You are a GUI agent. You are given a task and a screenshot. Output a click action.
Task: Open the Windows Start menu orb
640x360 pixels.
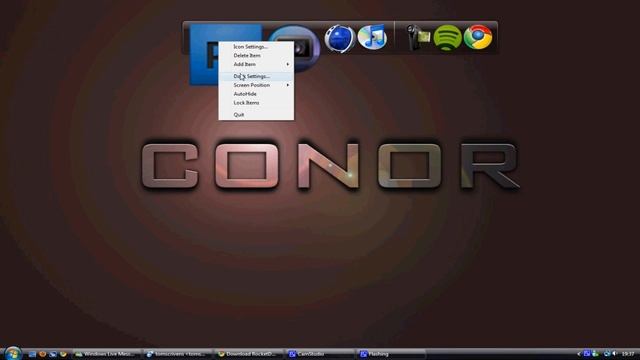[x=13, y=353]
